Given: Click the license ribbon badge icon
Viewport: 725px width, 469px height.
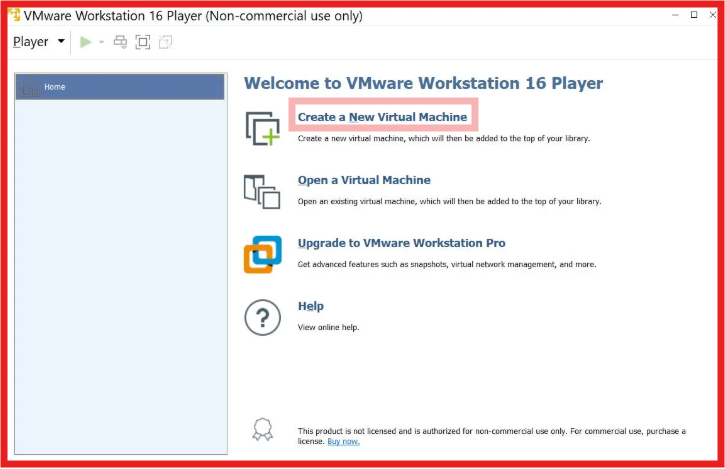Looking at the screenshot, I should [x=262, y=431].
